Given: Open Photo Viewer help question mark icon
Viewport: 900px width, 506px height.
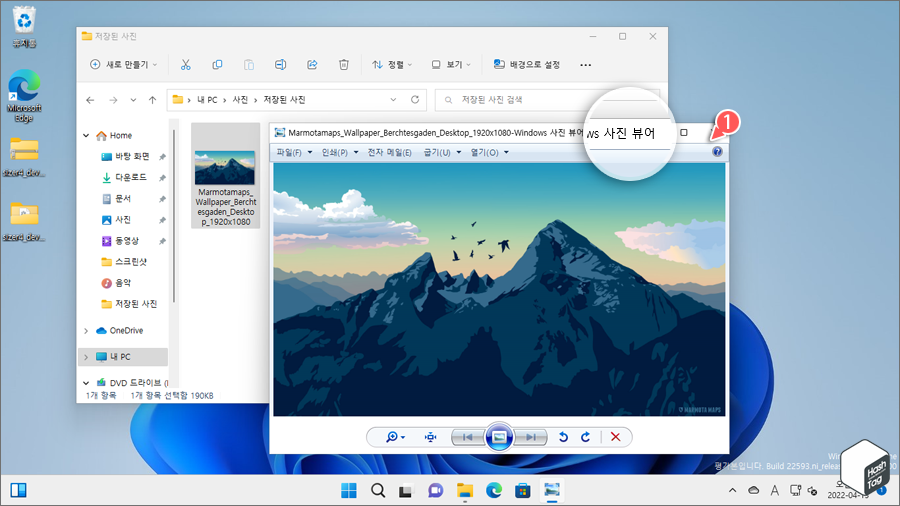Looking at the screenshot, I should click(x=717, y=152).
